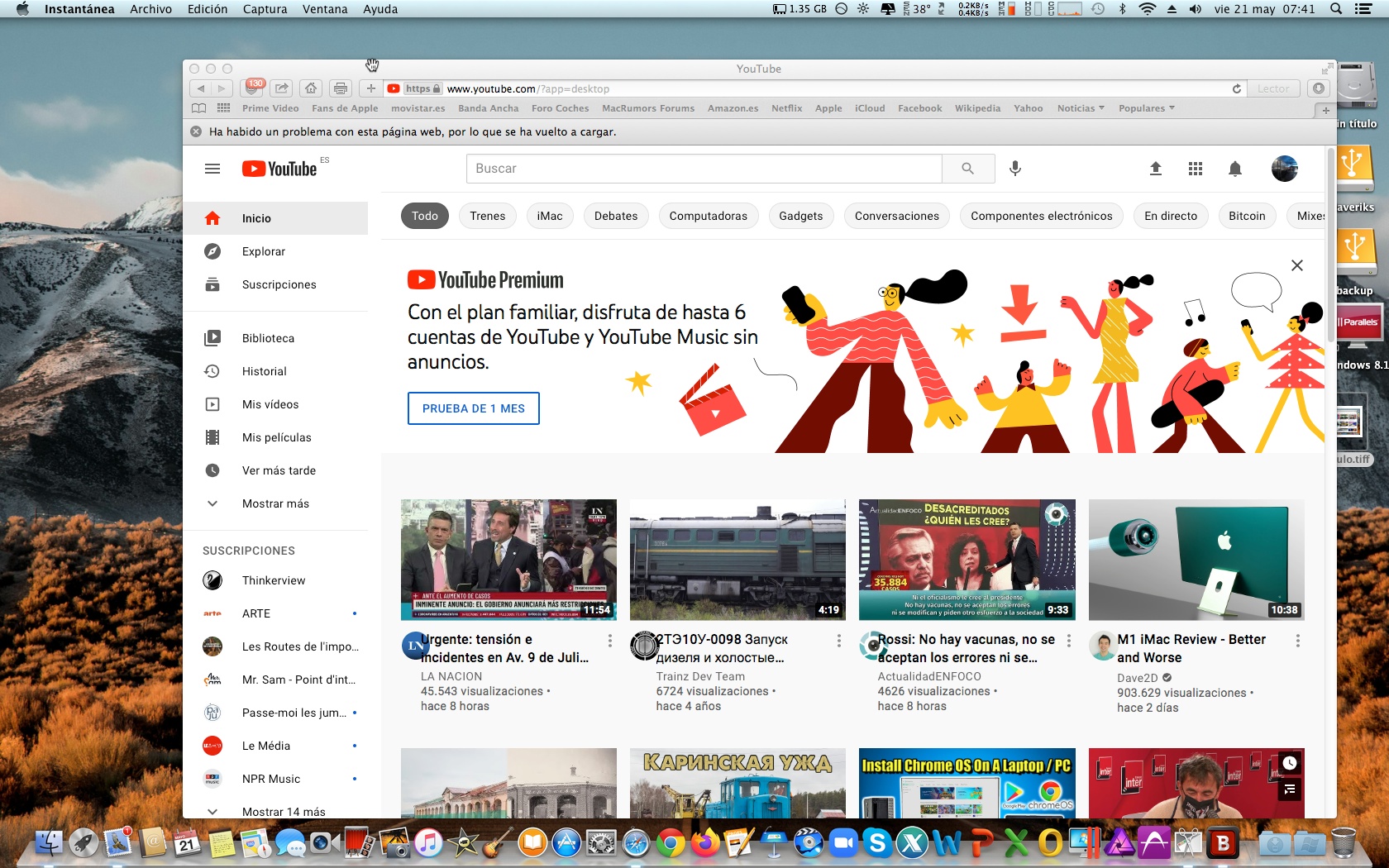Show the bookmarks book icon
Screen dimensions: 1389x868
[x=198, y=108]
